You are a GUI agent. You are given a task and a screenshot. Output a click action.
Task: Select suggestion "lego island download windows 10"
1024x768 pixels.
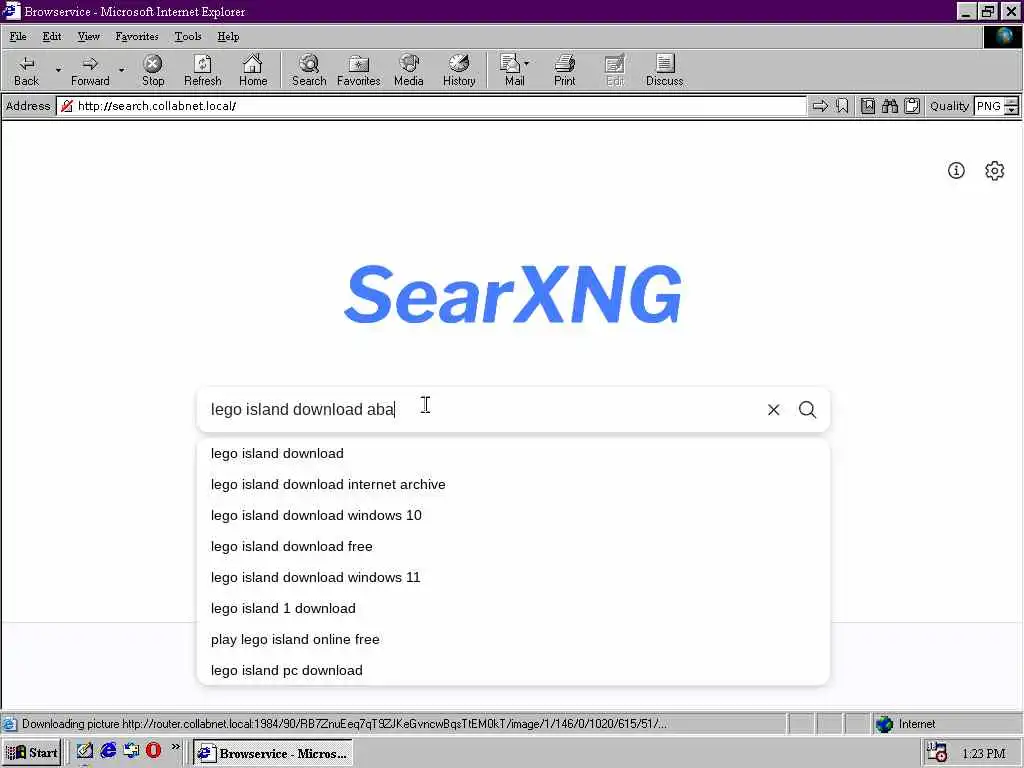[x=513, y=515]
